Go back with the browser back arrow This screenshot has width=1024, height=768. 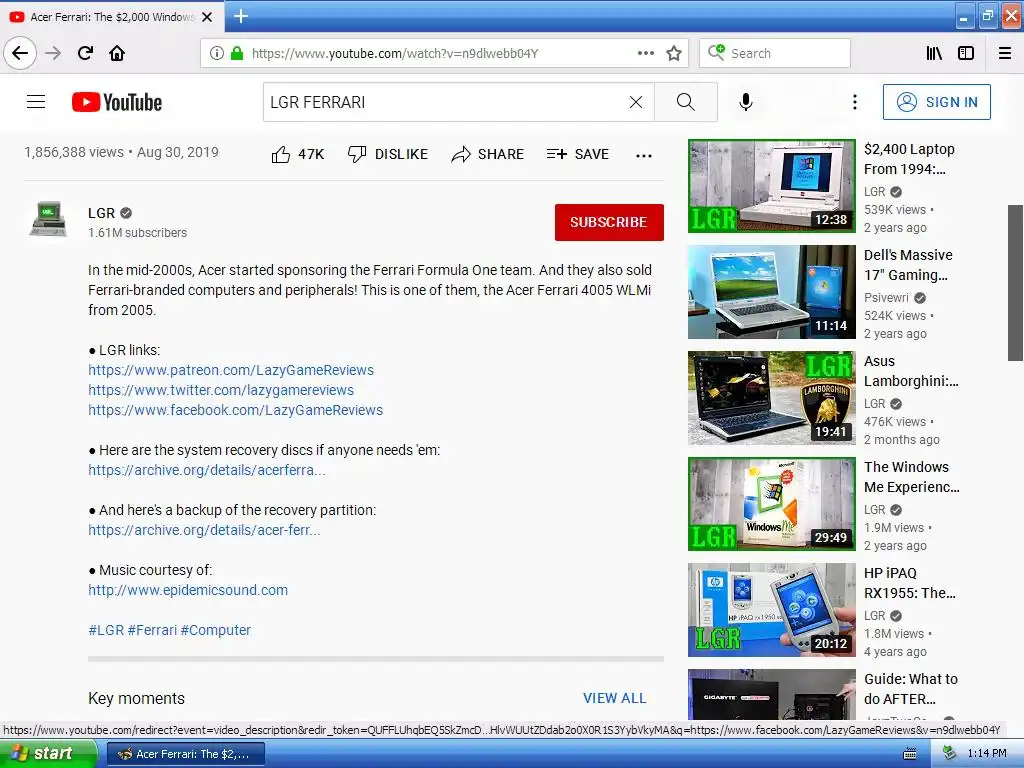(x=20, y=53)
